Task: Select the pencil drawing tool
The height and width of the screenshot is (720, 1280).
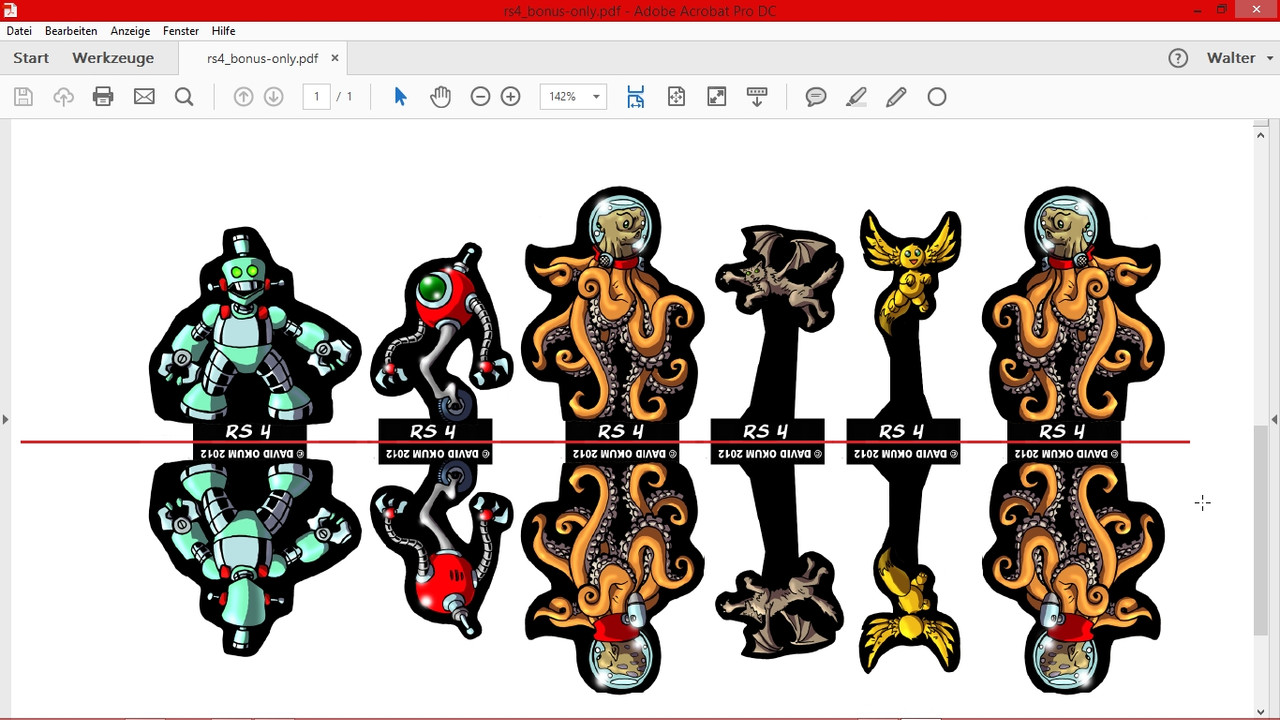Action: [x=896, y=97]
